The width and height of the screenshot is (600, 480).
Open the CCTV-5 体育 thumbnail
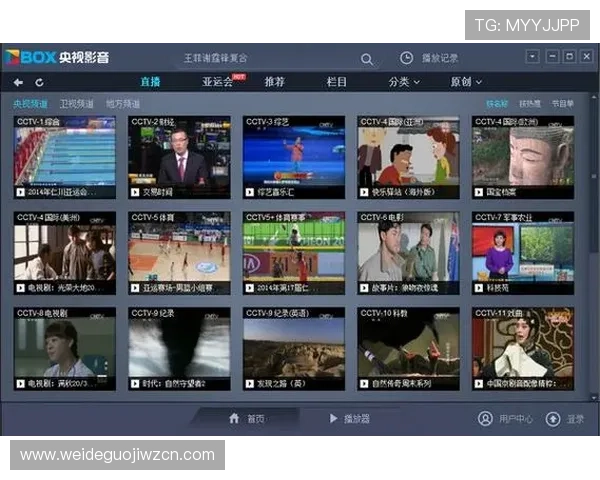(179, 253)
